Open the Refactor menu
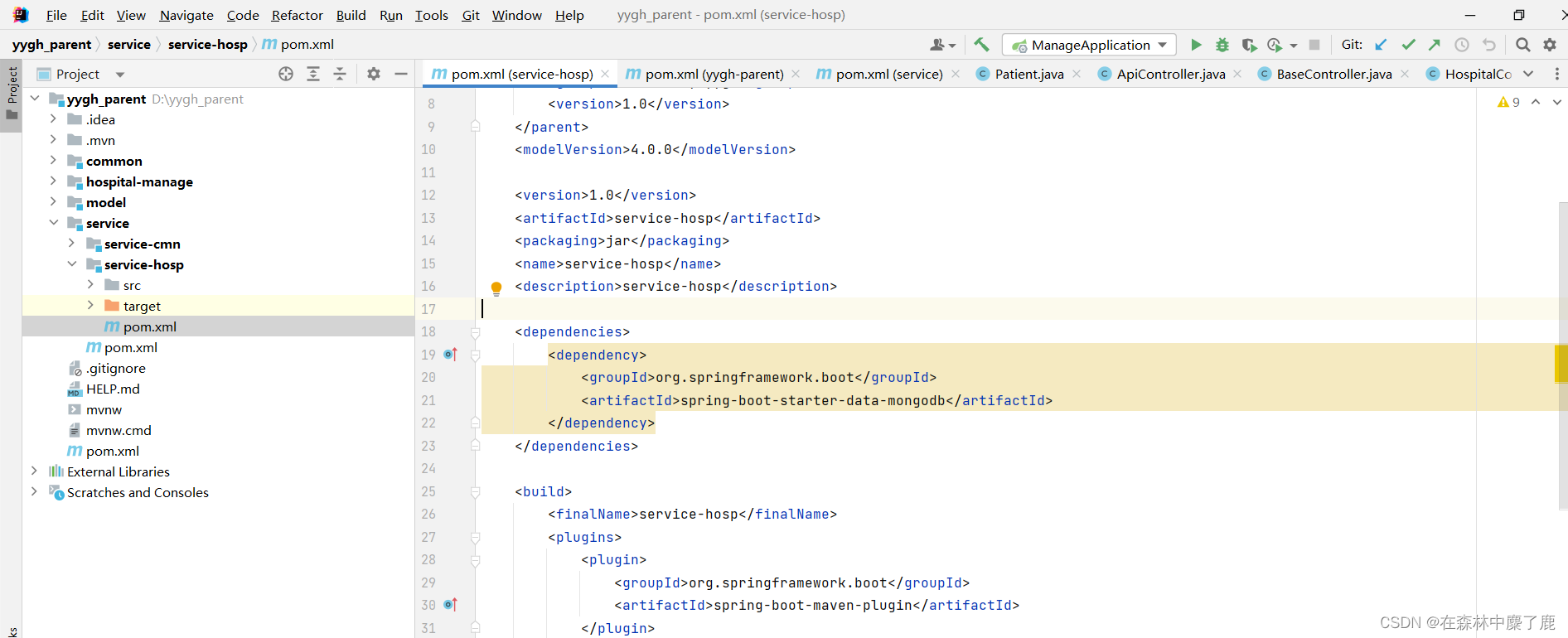 (297, 15)
